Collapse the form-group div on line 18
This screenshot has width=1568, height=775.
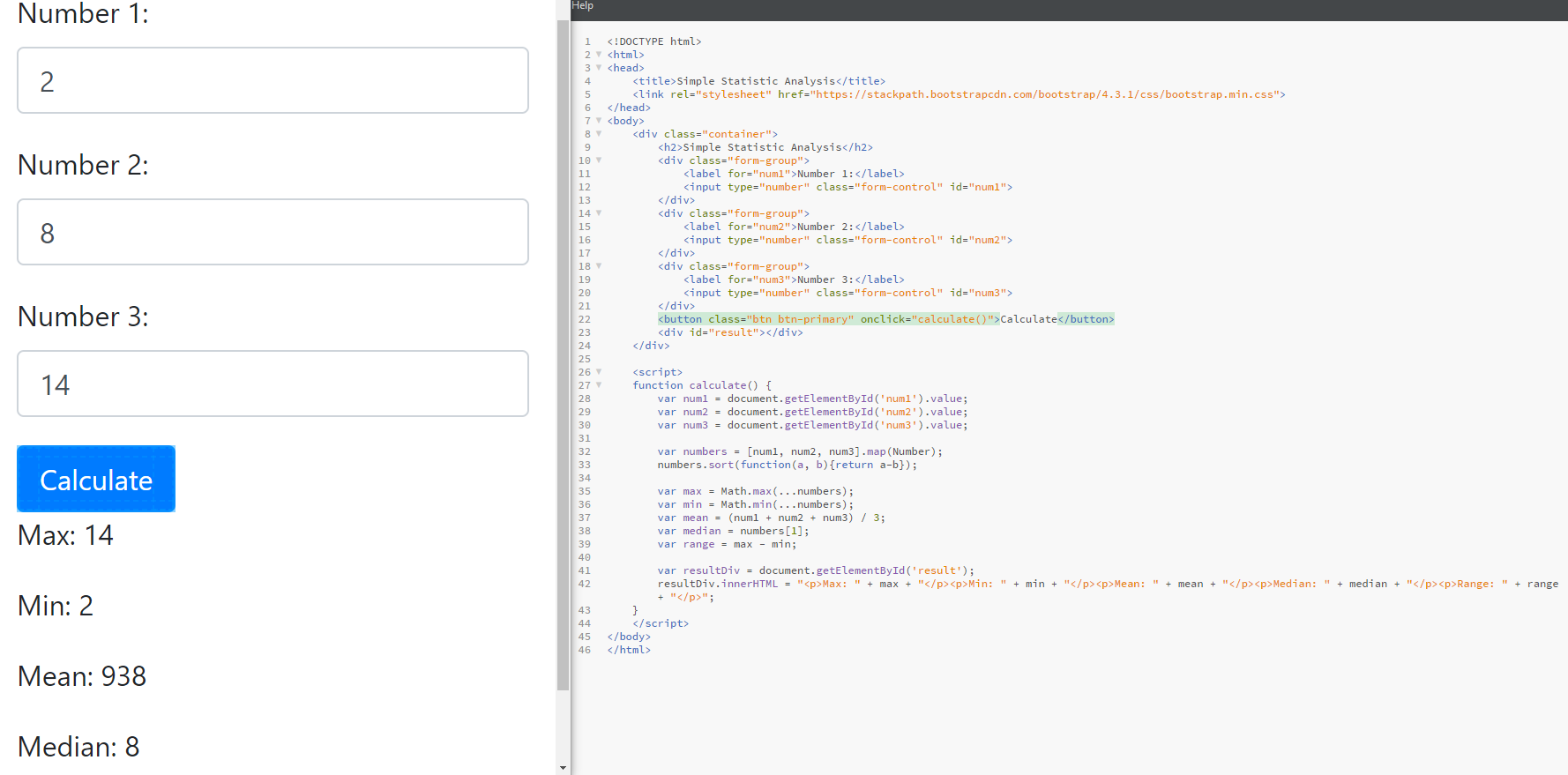click(x=599, y=266)
